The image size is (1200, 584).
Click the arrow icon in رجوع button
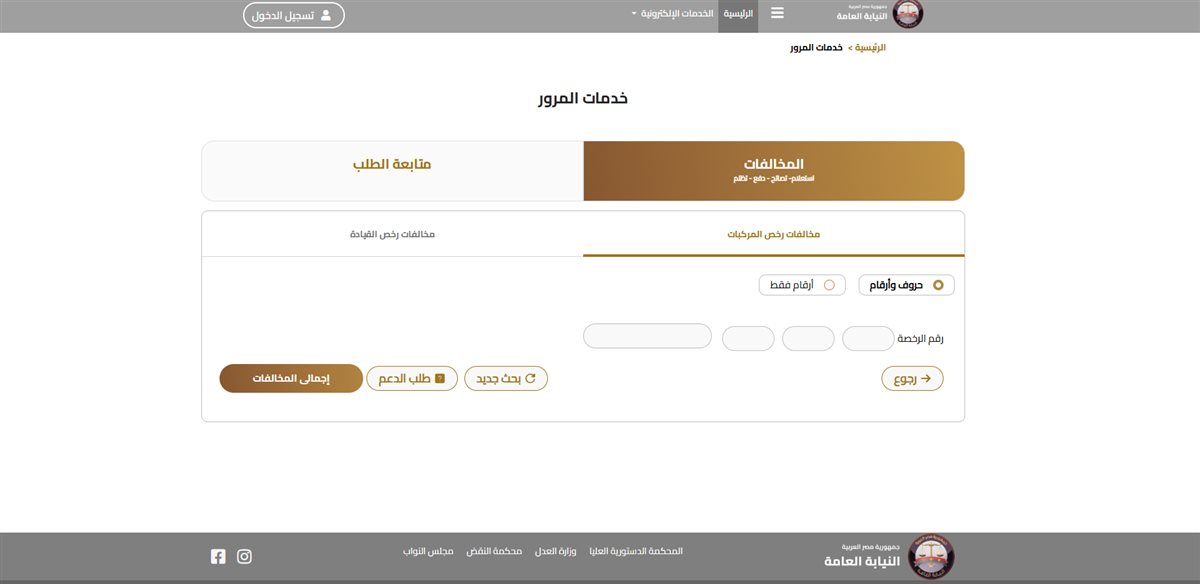925,378
